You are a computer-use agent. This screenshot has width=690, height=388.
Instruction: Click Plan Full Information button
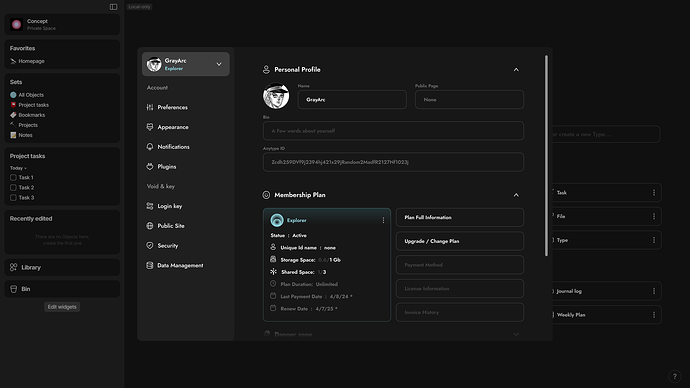460,218
